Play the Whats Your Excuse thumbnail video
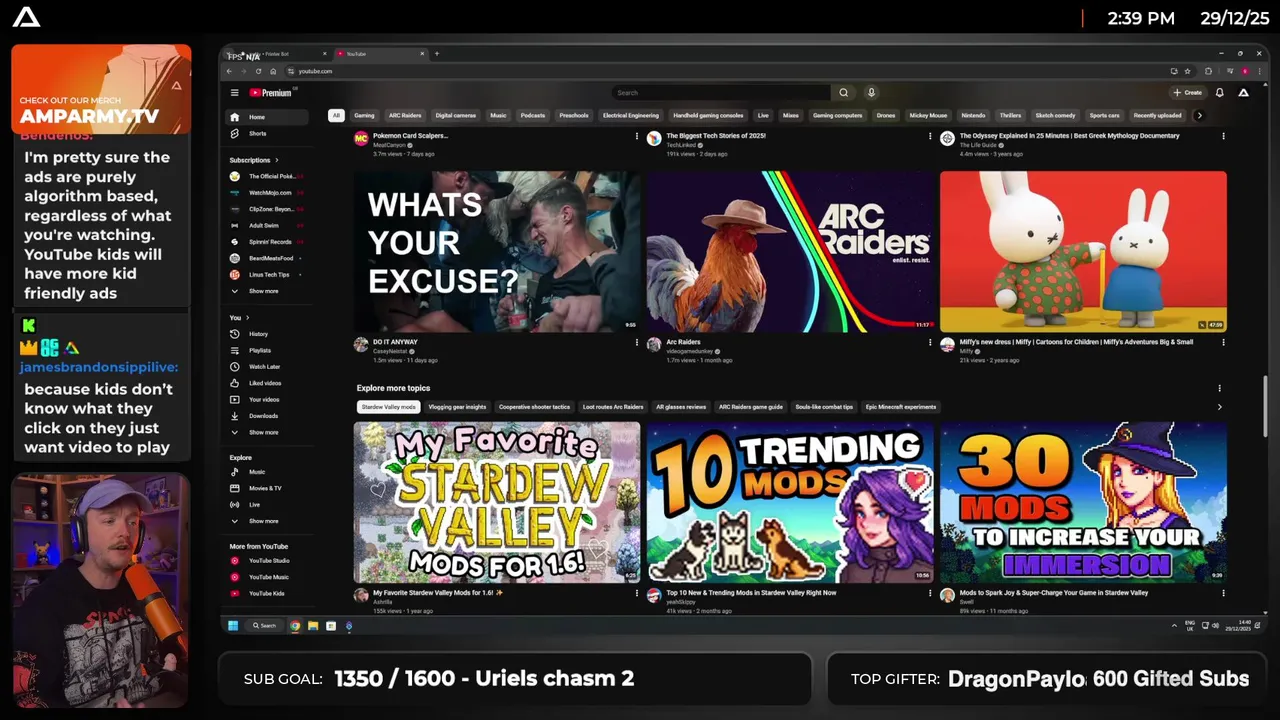 pyautogui.click(x=497, y=251)
